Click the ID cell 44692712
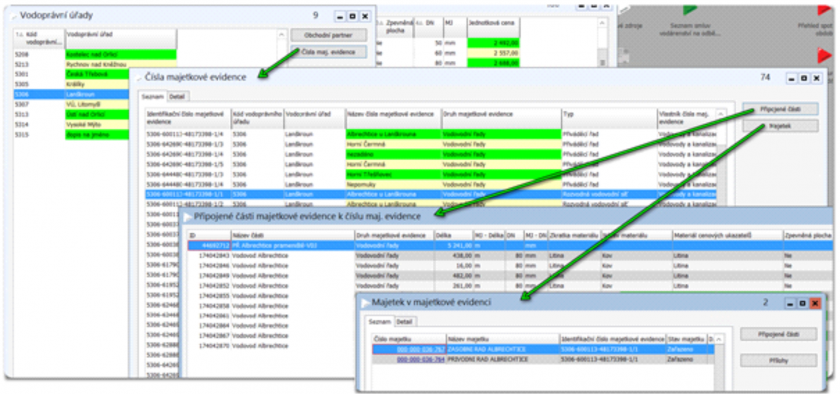The image size is (840, 394). pos(209,246)
